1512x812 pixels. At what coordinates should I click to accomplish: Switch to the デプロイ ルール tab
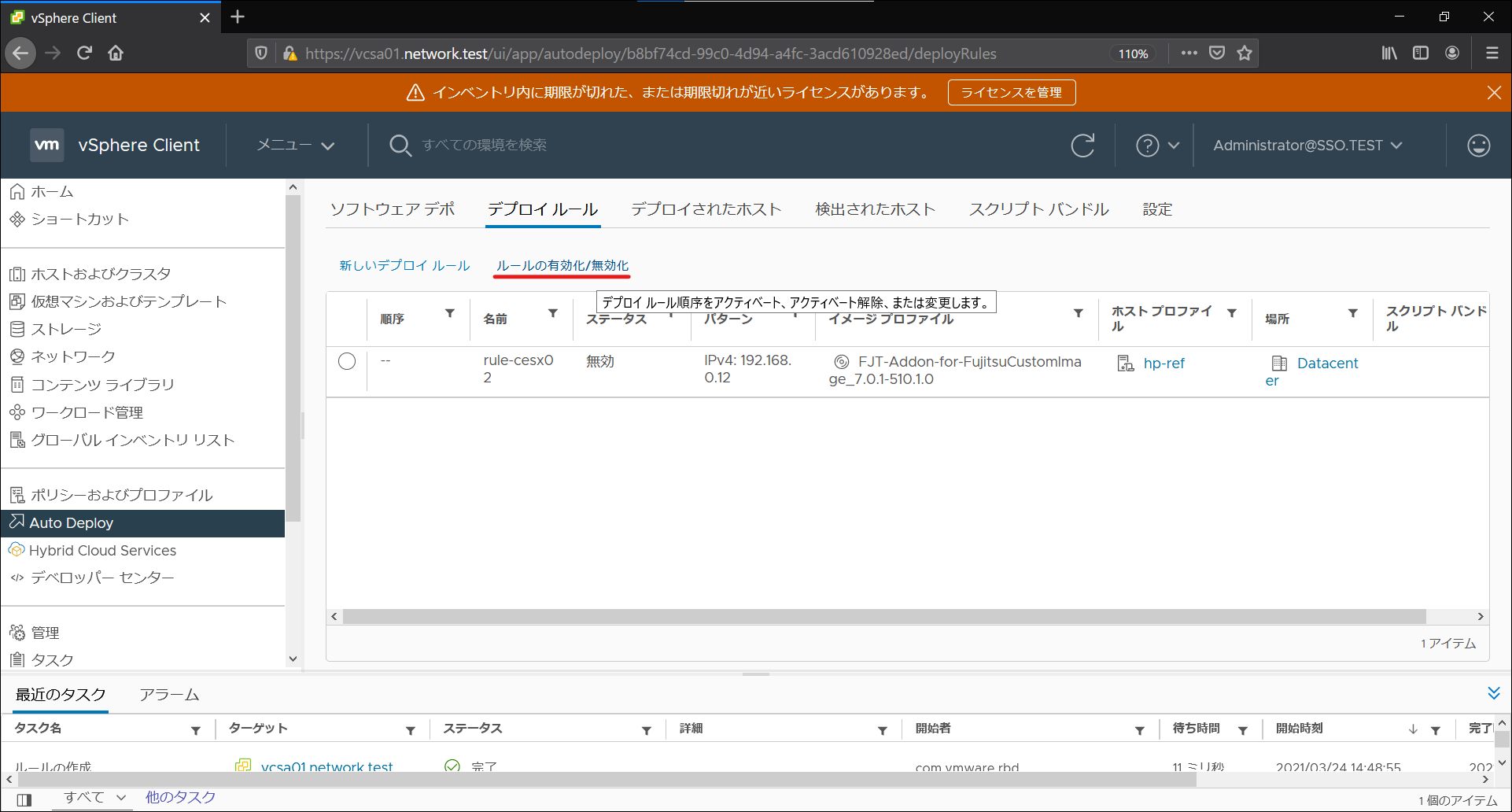pyautogui.click(x=543, y=209)
